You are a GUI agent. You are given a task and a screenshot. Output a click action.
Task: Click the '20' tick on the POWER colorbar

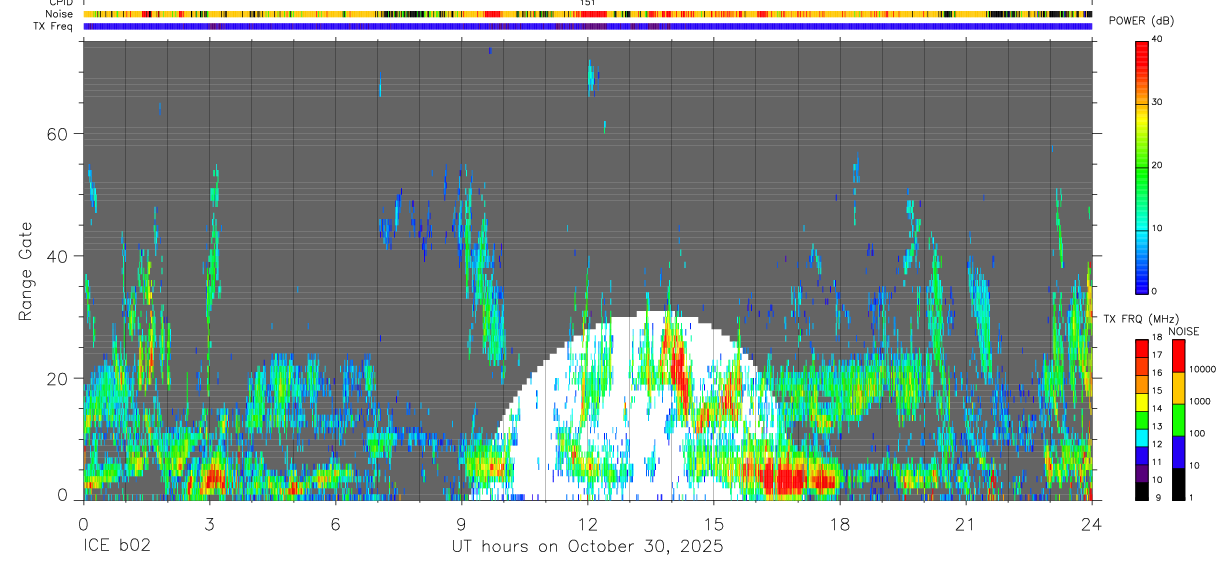coord(1158,165)
